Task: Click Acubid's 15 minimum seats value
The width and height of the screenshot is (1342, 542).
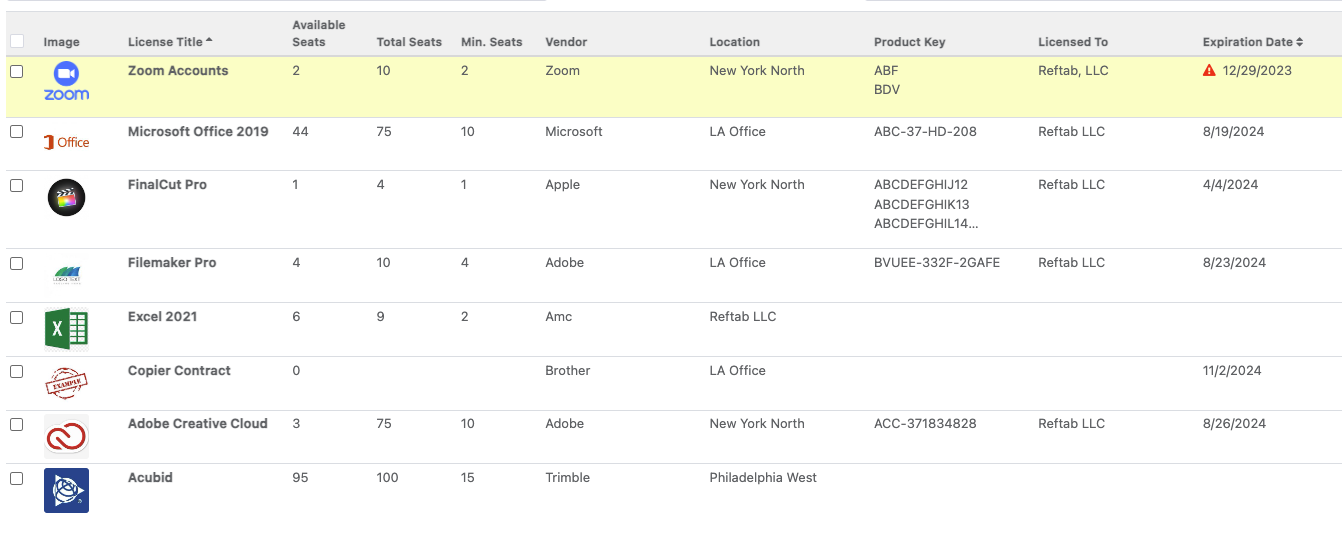Action: (x=467, y=478)
